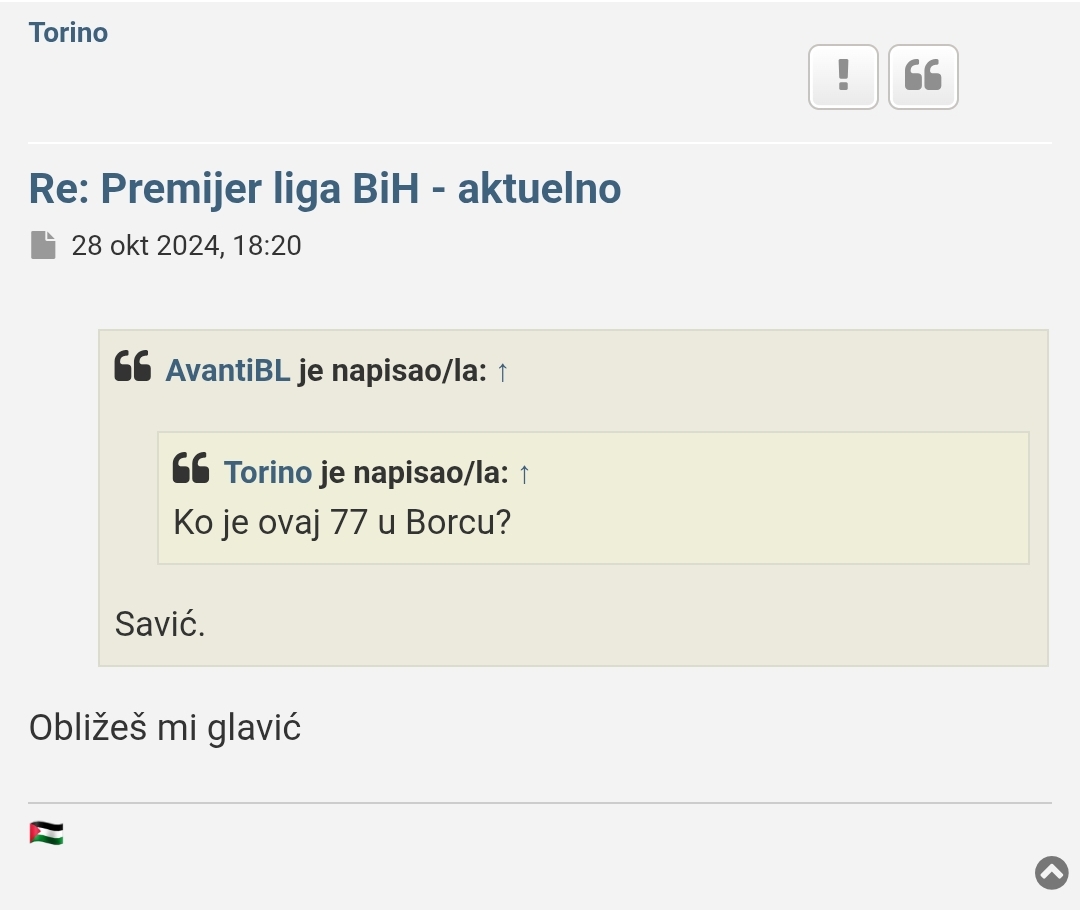Viewport: 1080px width, 913px height.
Task: Click the post date 28 okt 2024, 18:20
Action: [x=186, y=245]
